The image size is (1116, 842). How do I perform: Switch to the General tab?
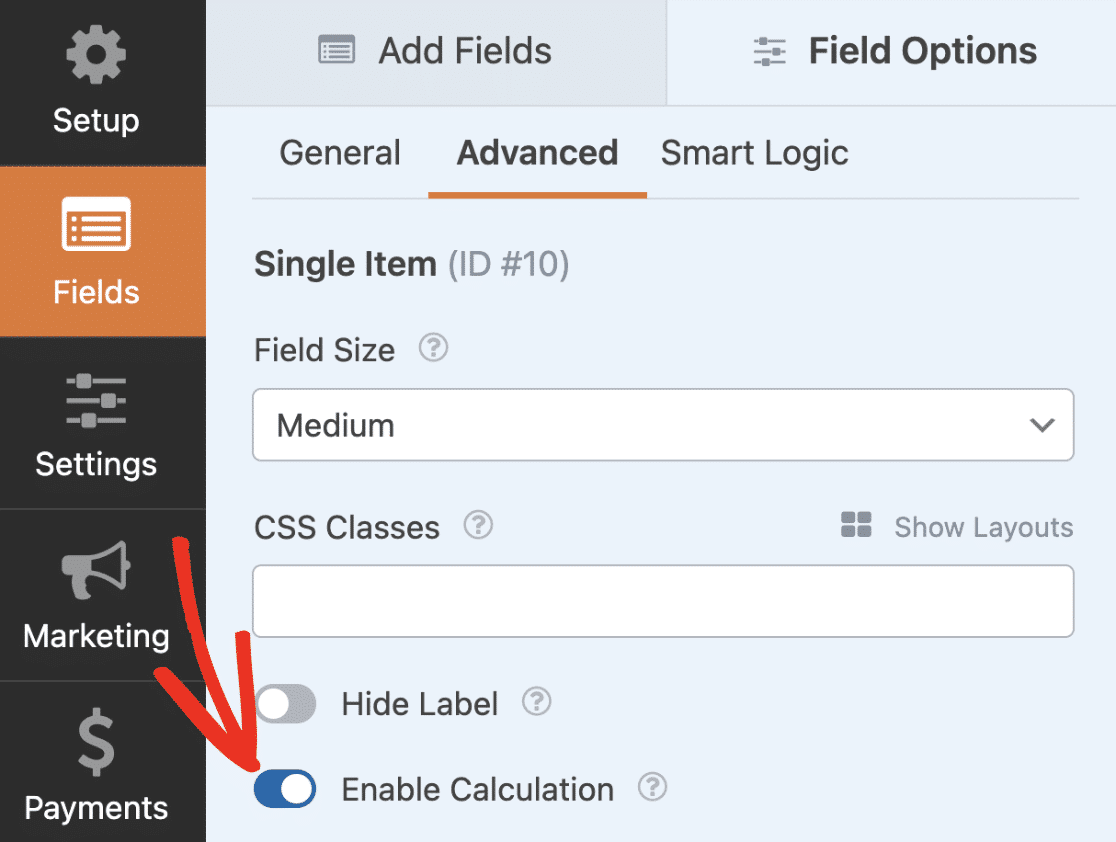click(x=340, y=153)
